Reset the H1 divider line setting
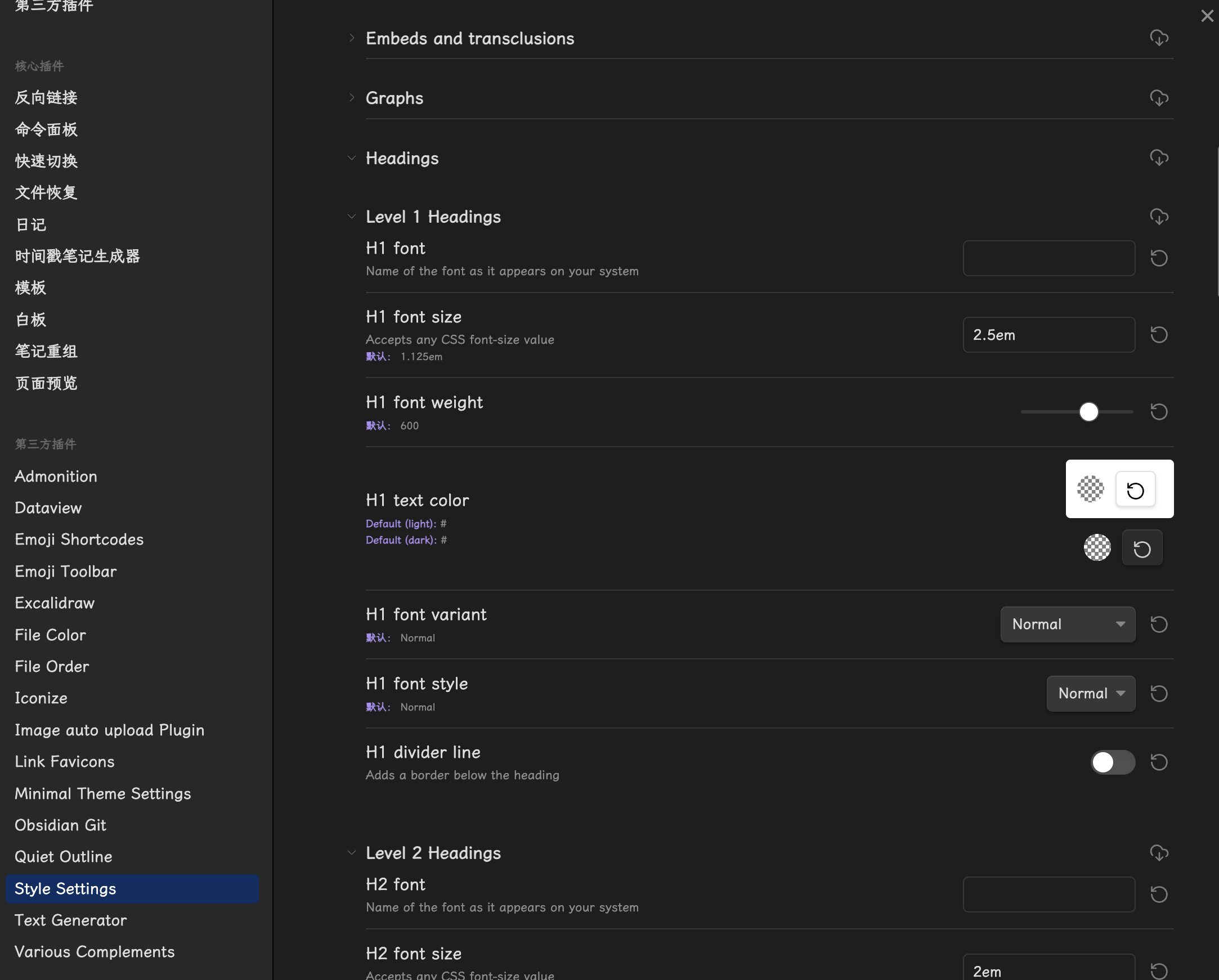The height and width of the screenshot is (980, 1219). pos(1159,762)
